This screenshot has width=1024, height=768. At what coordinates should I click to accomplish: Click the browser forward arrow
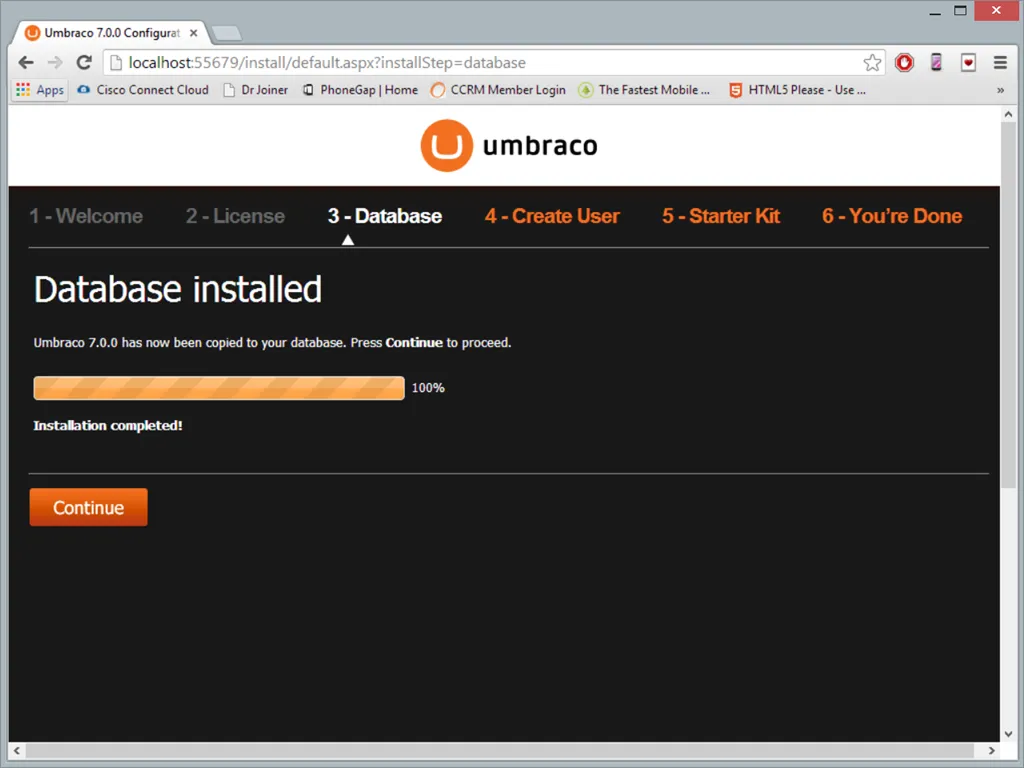pyautogui.click(x=55, y=62)
